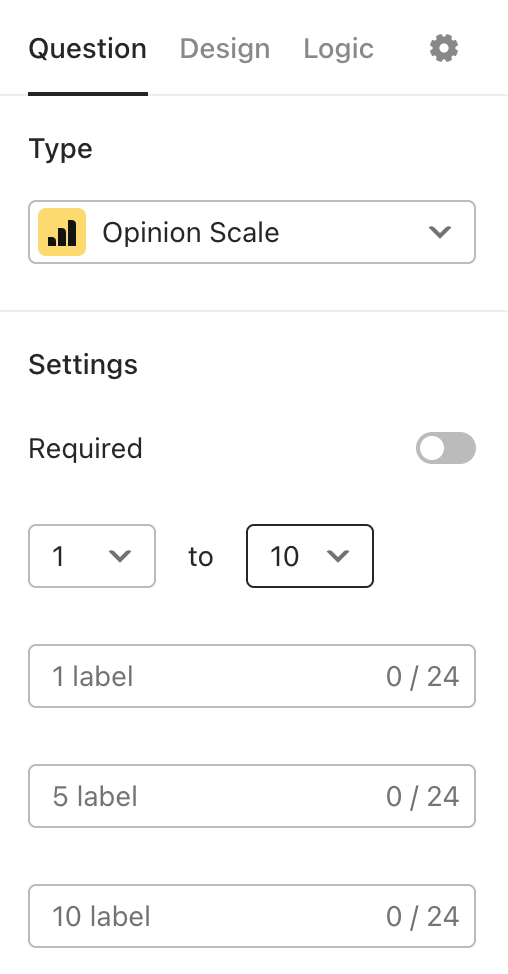Open the Opinion Scale type dropdown
This screenshot has width=508, height=974.
tap(252, 232)
